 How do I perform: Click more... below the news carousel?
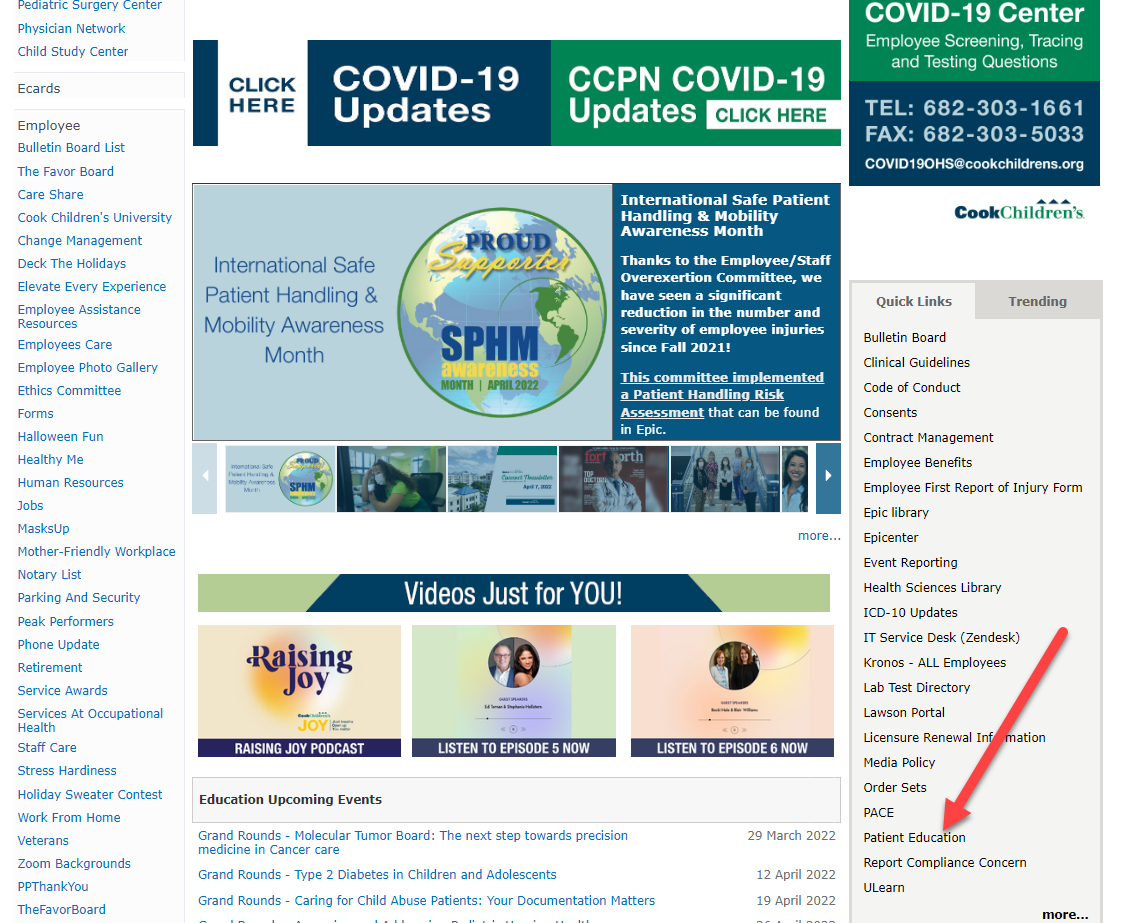tap(819, 535)
